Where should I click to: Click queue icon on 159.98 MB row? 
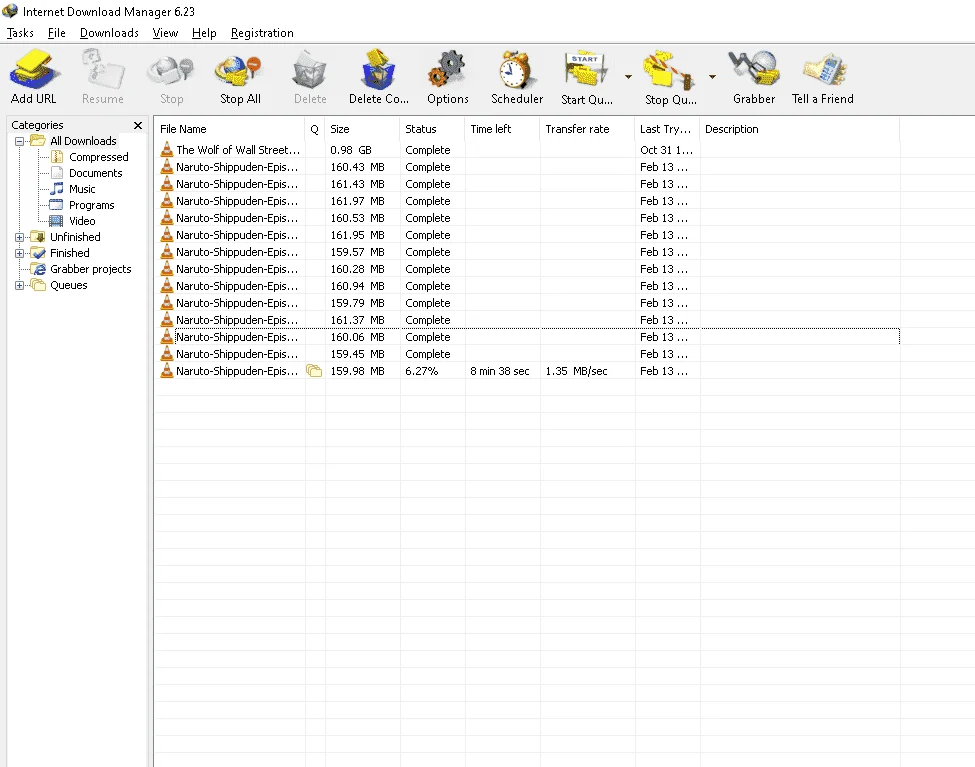(x=314, y=371)
